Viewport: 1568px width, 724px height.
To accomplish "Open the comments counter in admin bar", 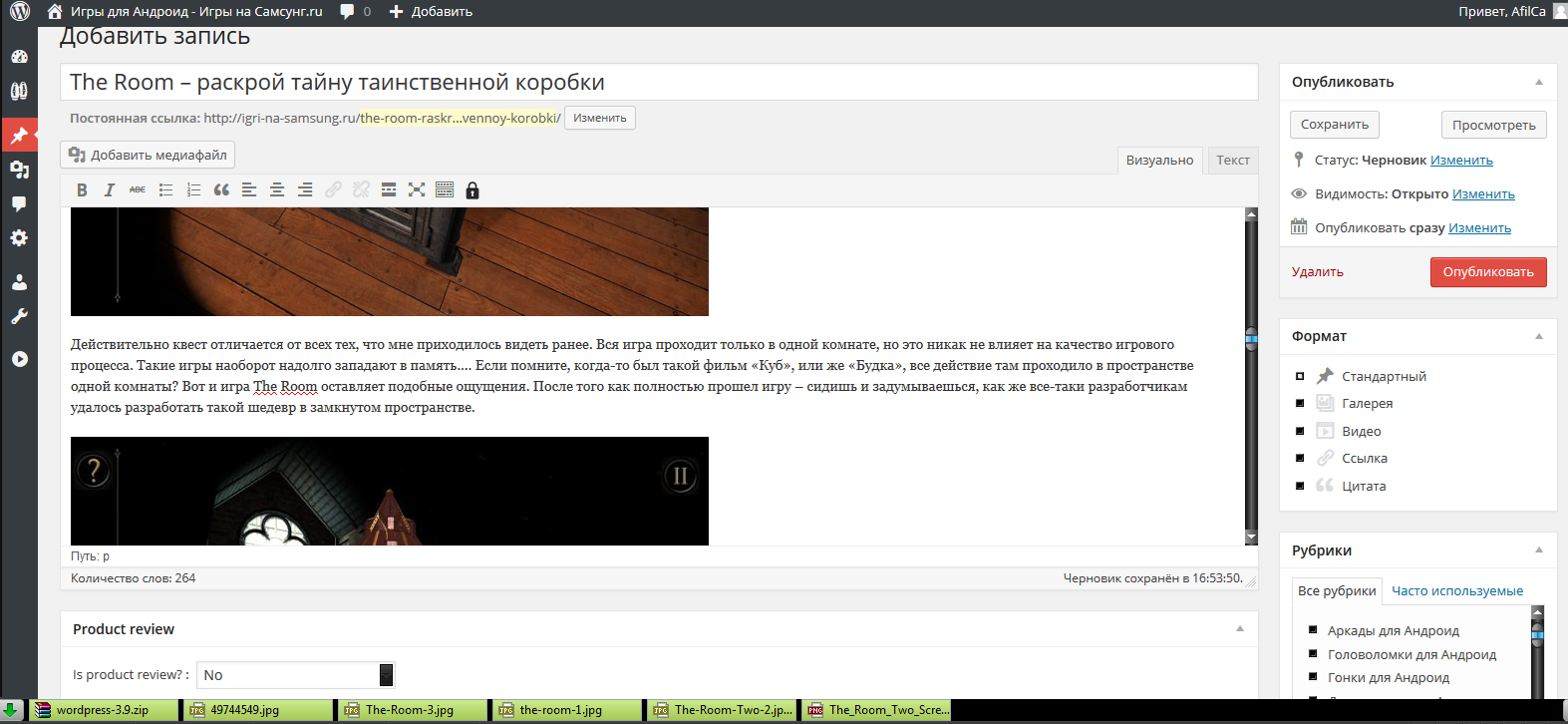I will coord(356,12).
